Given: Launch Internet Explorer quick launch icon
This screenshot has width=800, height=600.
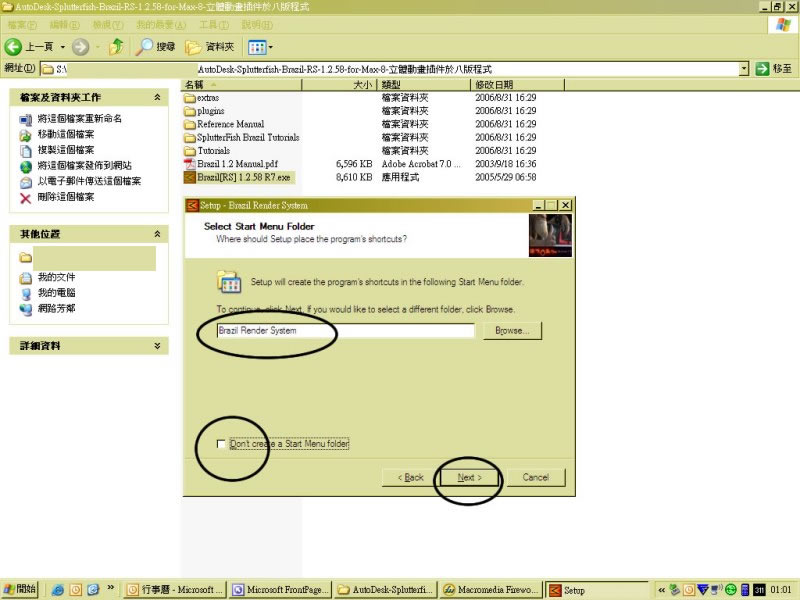Looking at the screenshot, I should click(58, 590).
